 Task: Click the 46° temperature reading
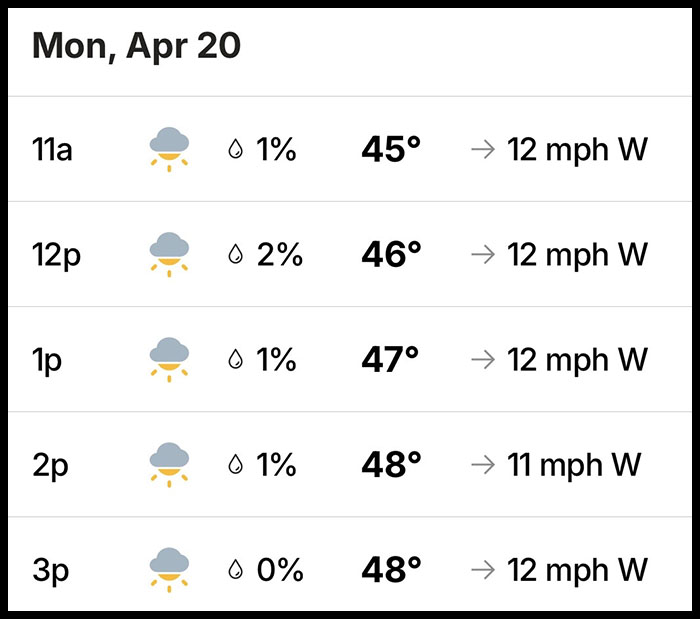[391, 255]
